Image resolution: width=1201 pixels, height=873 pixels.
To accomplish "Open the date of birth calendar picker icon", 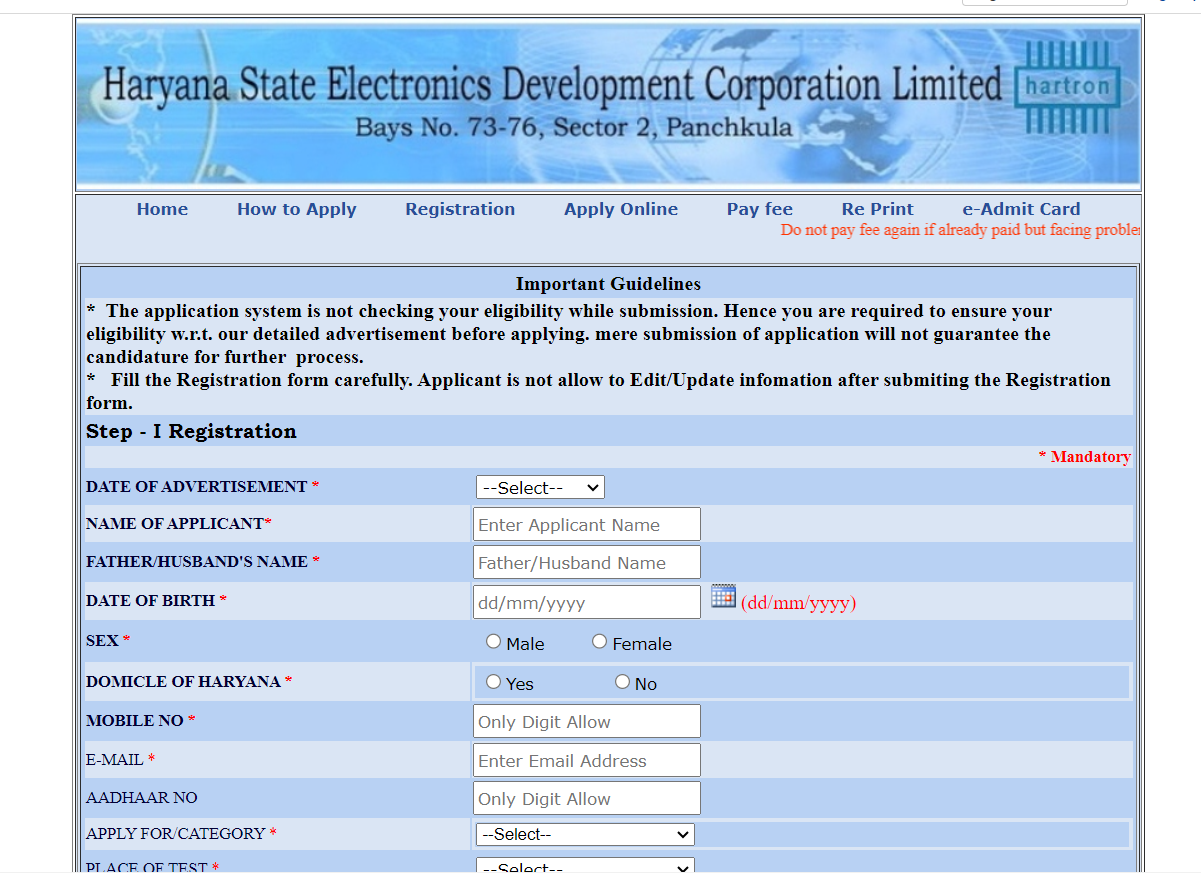I will click(x=723, y=596).
